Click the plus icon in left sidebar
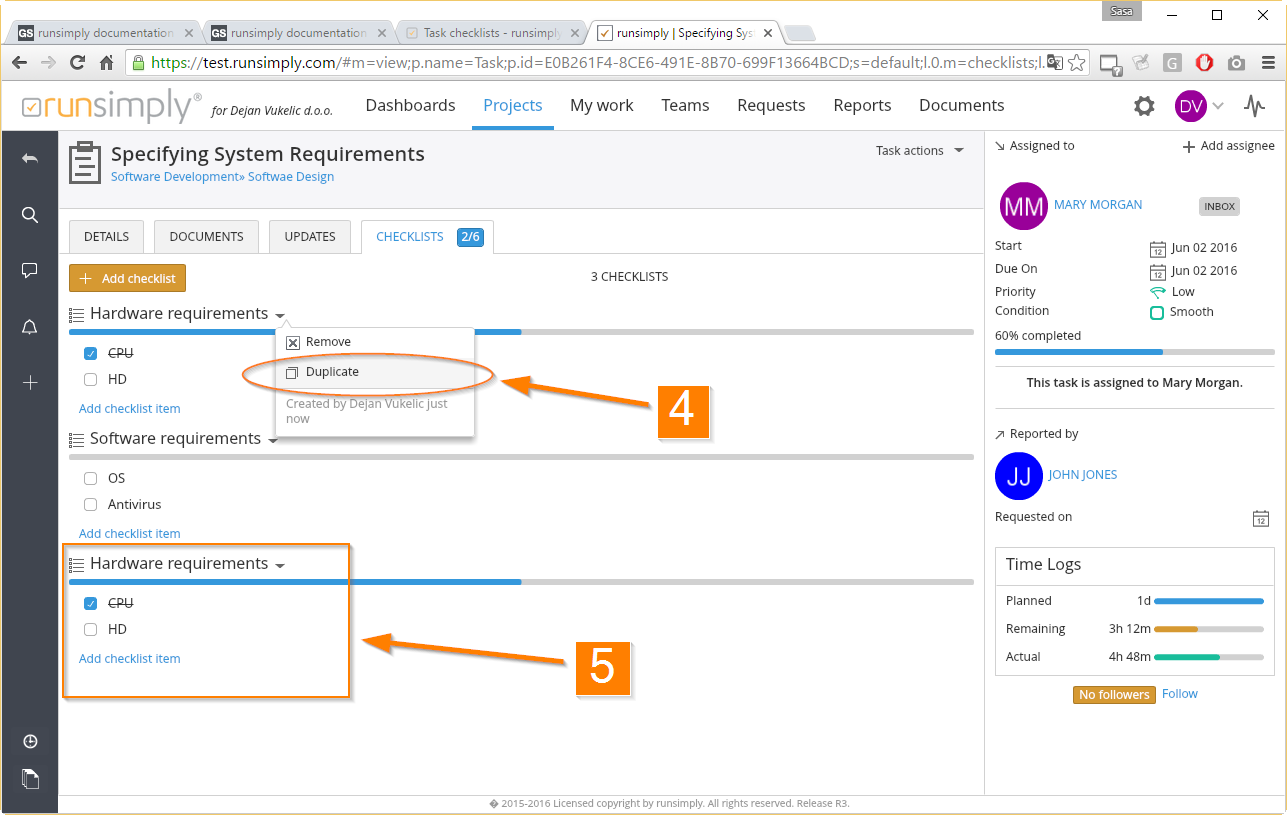This screenshot has width=1287, height=815. pos(30,383)
